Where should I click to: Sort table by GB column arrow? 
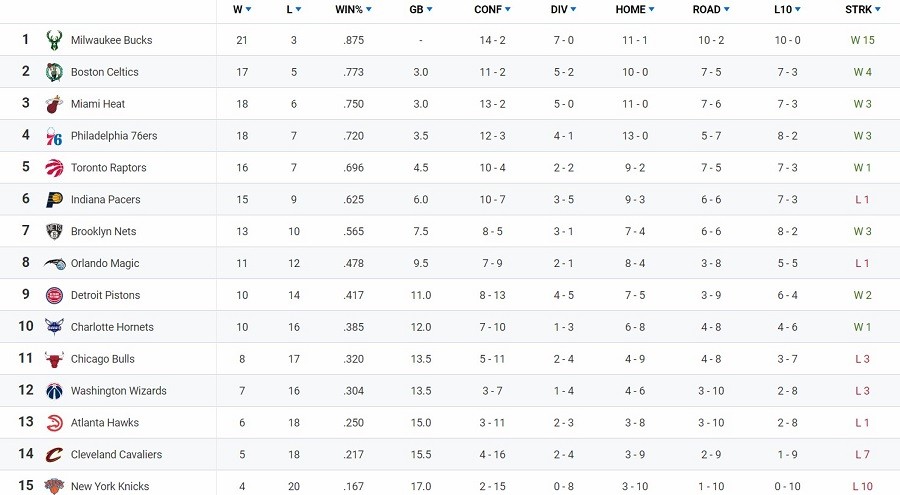[429, 10]
